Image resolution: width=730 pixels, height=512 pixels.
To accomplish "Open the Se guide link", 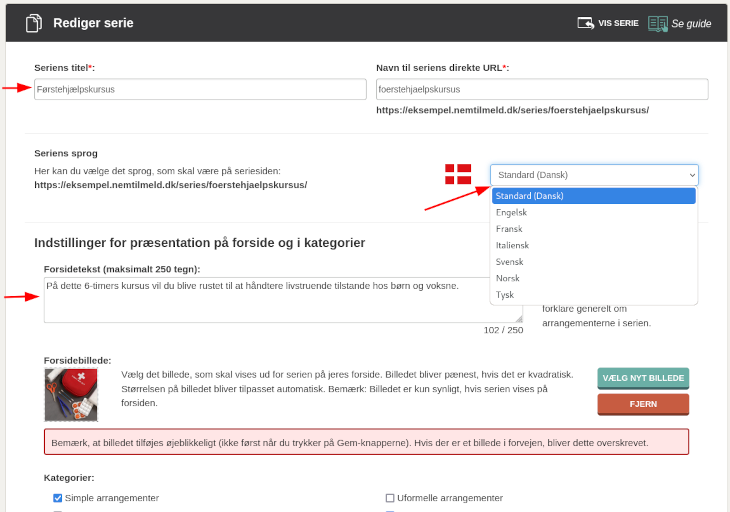I will (x=680, y=23).
